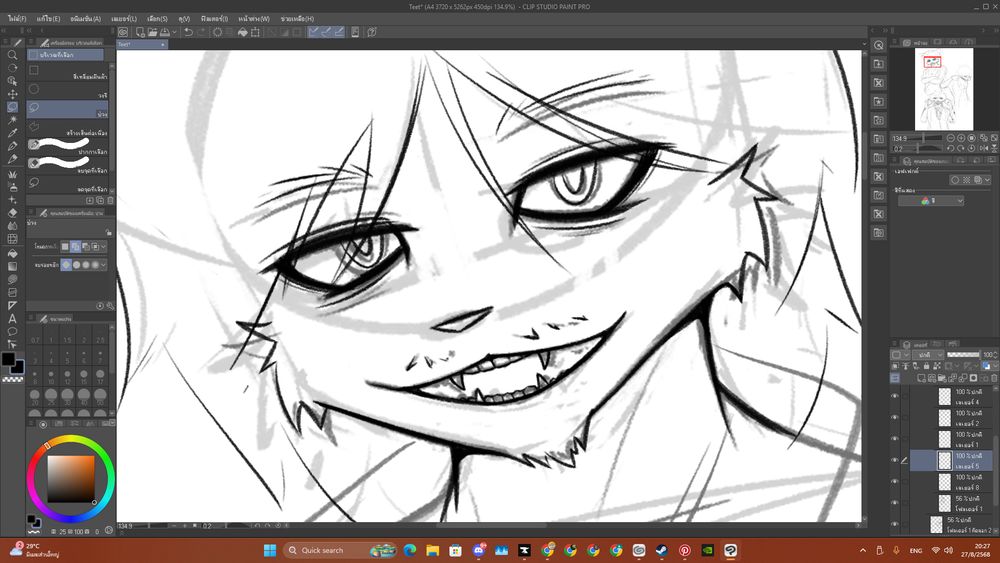This screenshot has width=1000, height=563.
Task: Open the เลือก(S) Select menu
Action: click(158, 18)
